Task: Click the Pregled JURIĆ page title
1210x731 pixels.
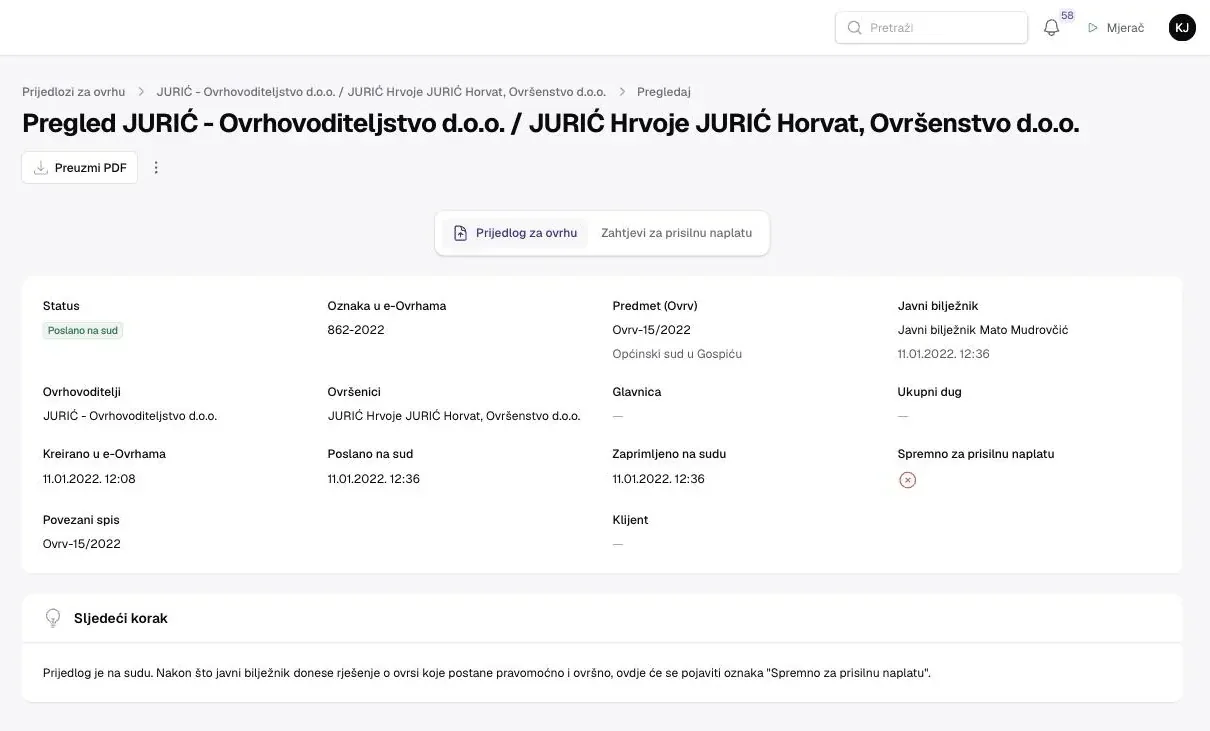Action: pos(551,124)
